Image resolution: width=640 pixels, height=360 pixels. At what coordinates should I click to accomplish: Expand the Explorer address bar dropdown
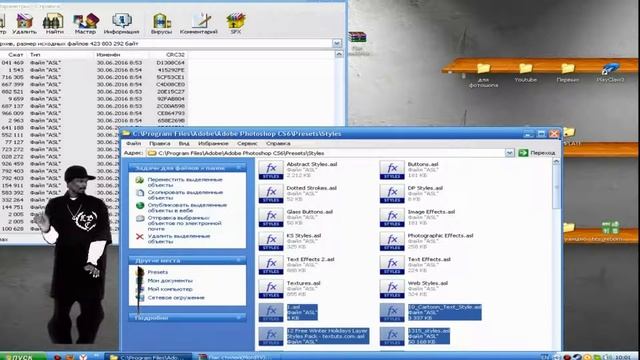[509, 153]
